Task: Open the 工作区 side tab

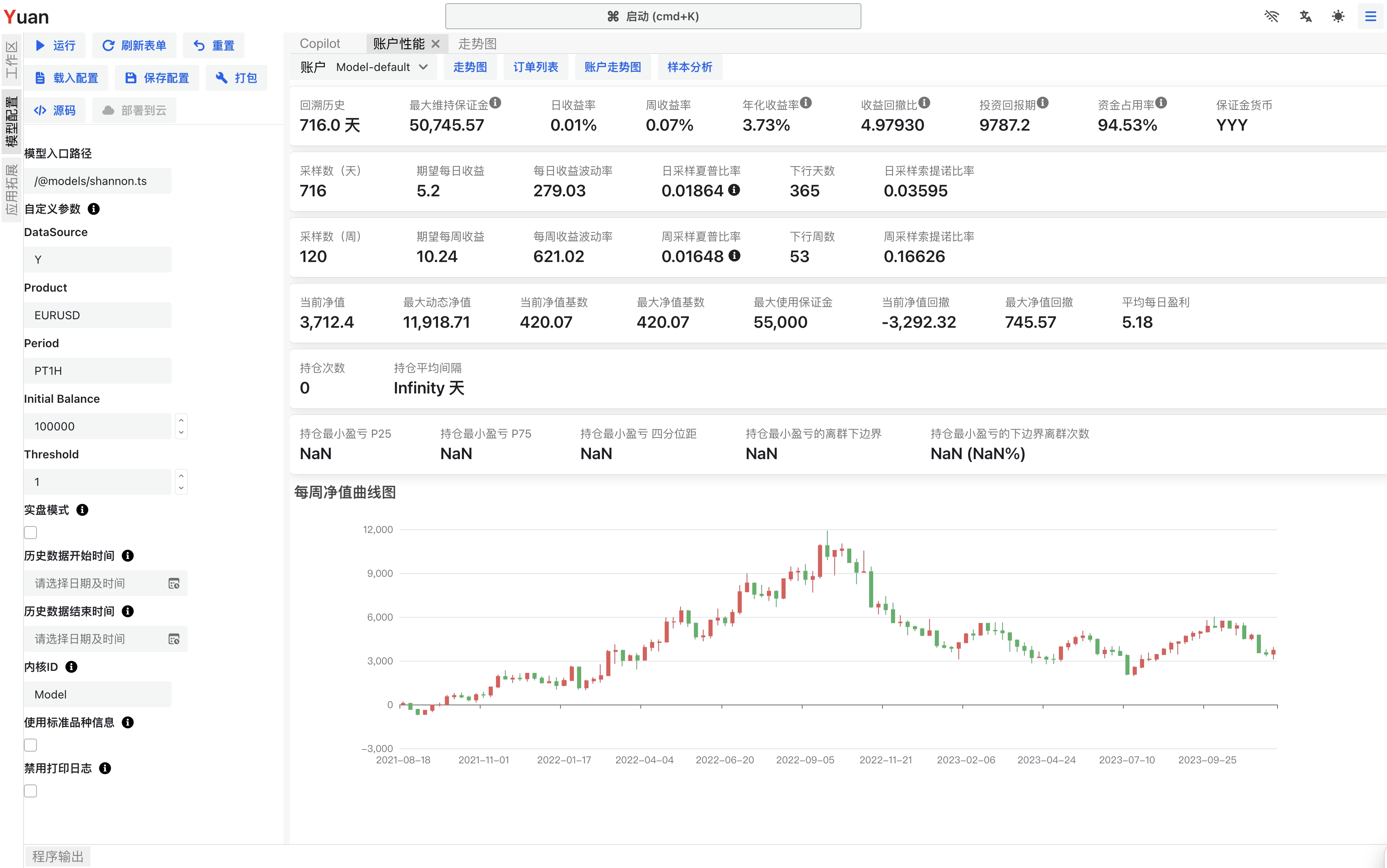Action: tap(11, 60)
